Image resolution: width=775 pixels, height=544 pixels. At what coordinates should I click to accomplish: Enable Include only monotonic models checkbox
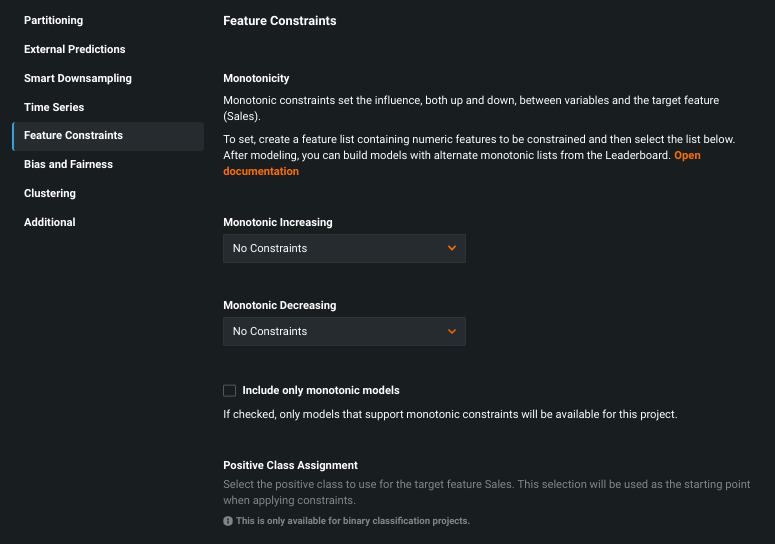(230, 391)
